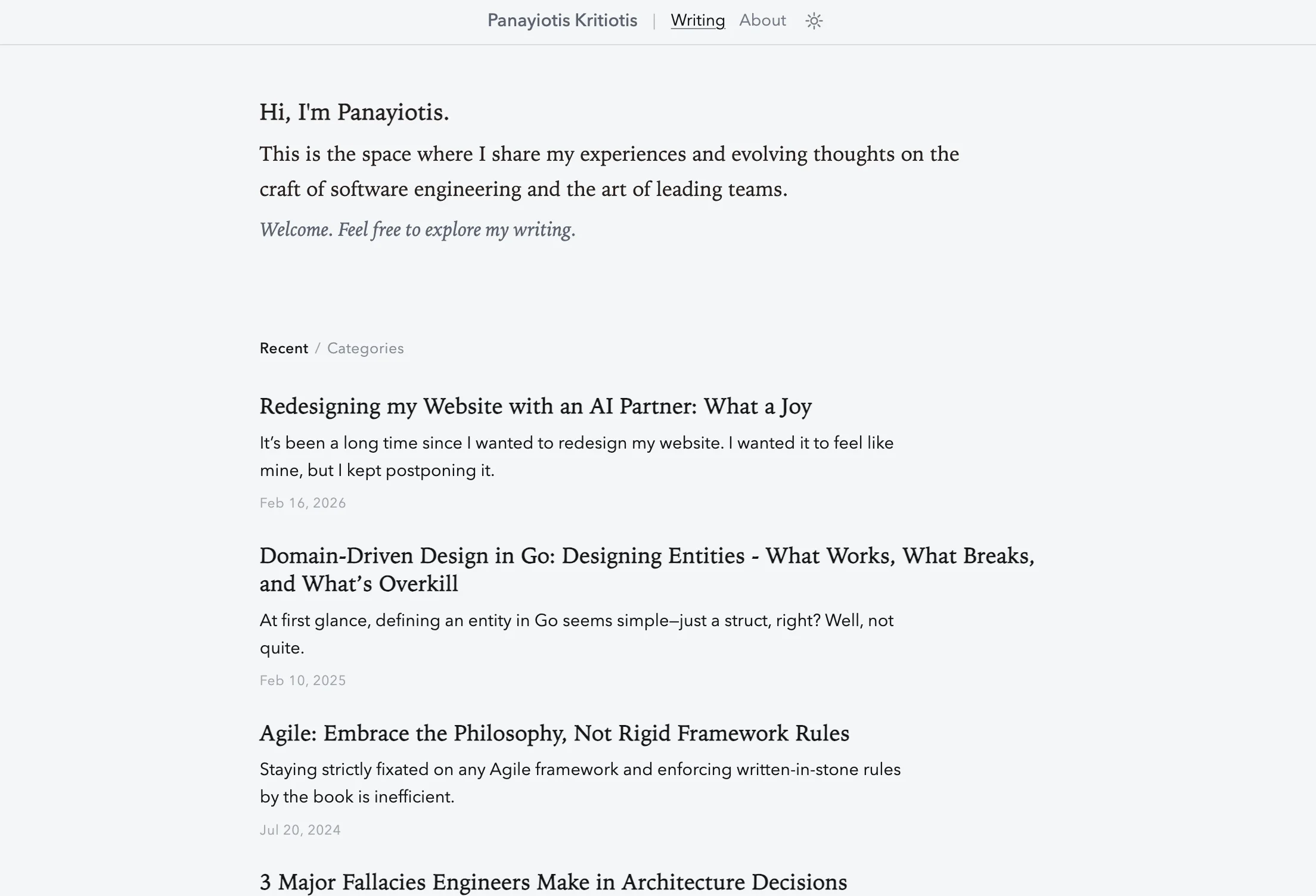Screen dimensions: 1316x896
Task: Click the "Hi, I'm Panayiotis." heading
Action: pos(354,112)
